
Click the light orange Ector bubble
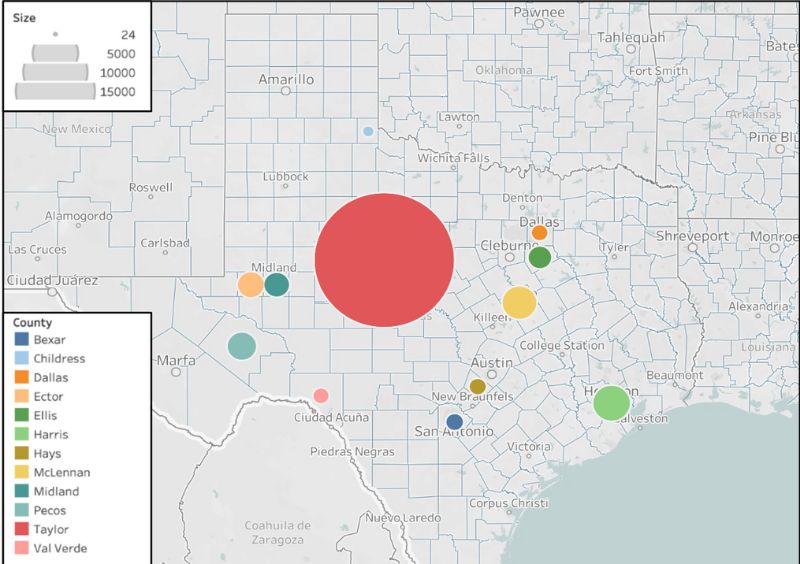[x=251, y=285]
